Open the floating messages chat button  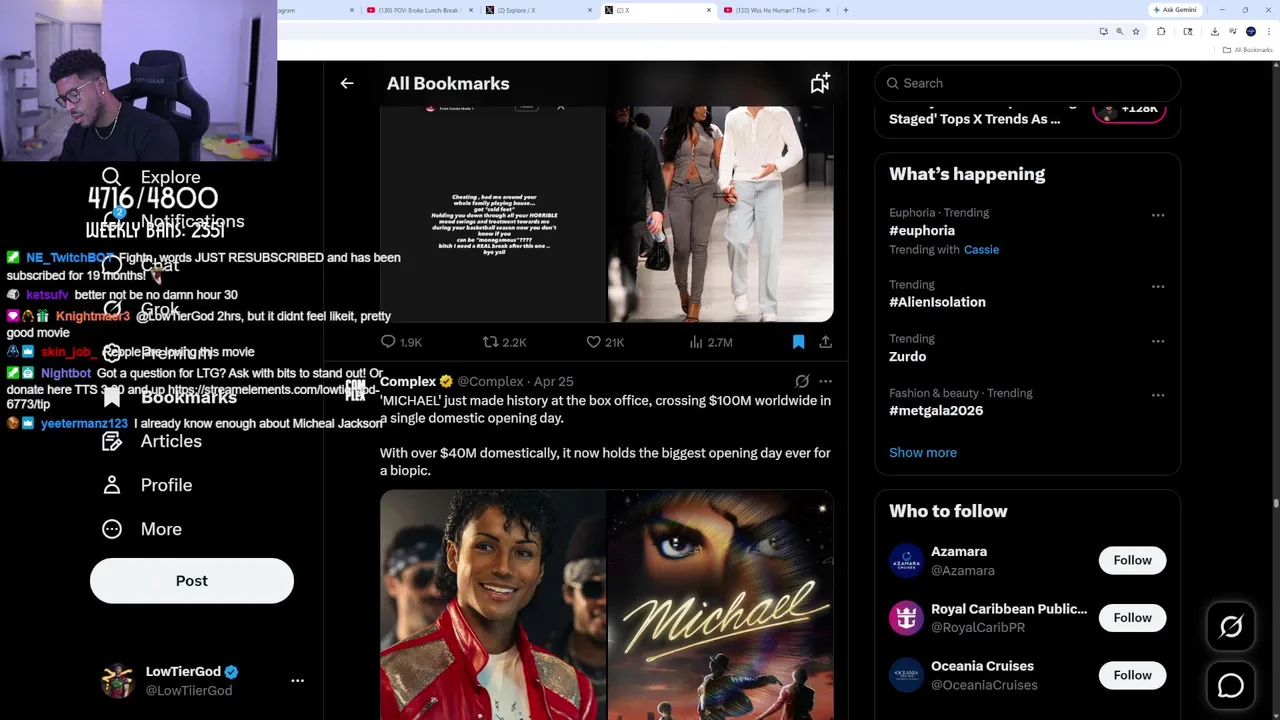coord(1231,686)
